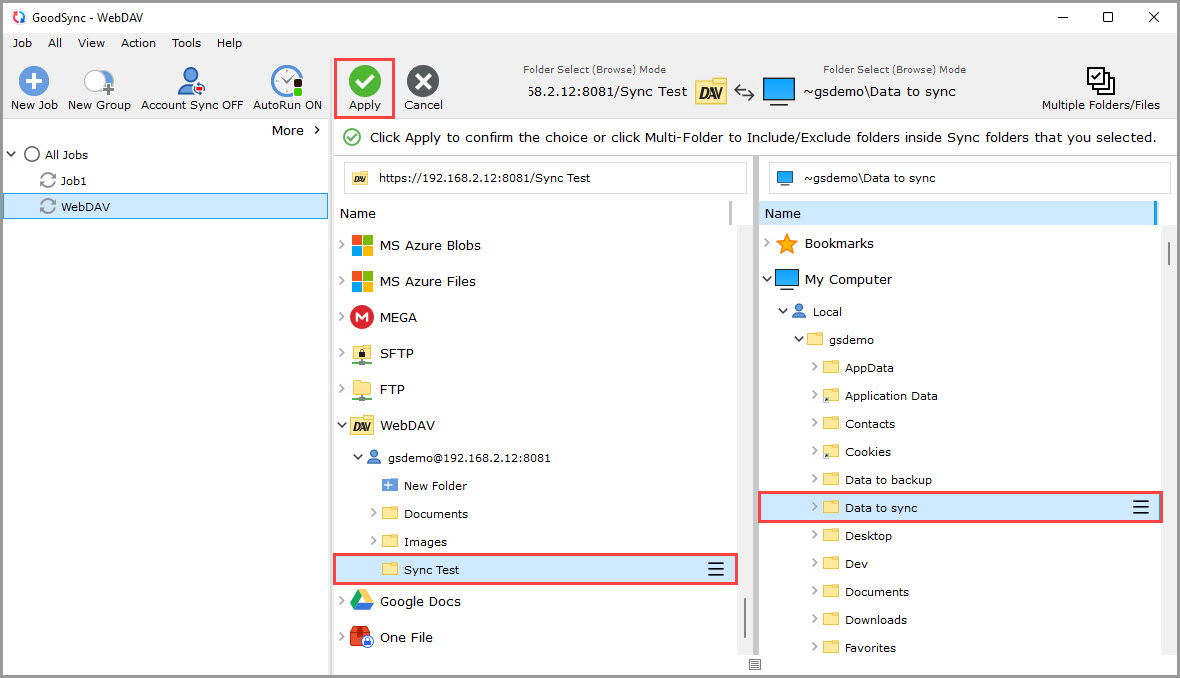Select the MS Azure Blobs icon
This screenshot has height=678, width=1180.
362,245
